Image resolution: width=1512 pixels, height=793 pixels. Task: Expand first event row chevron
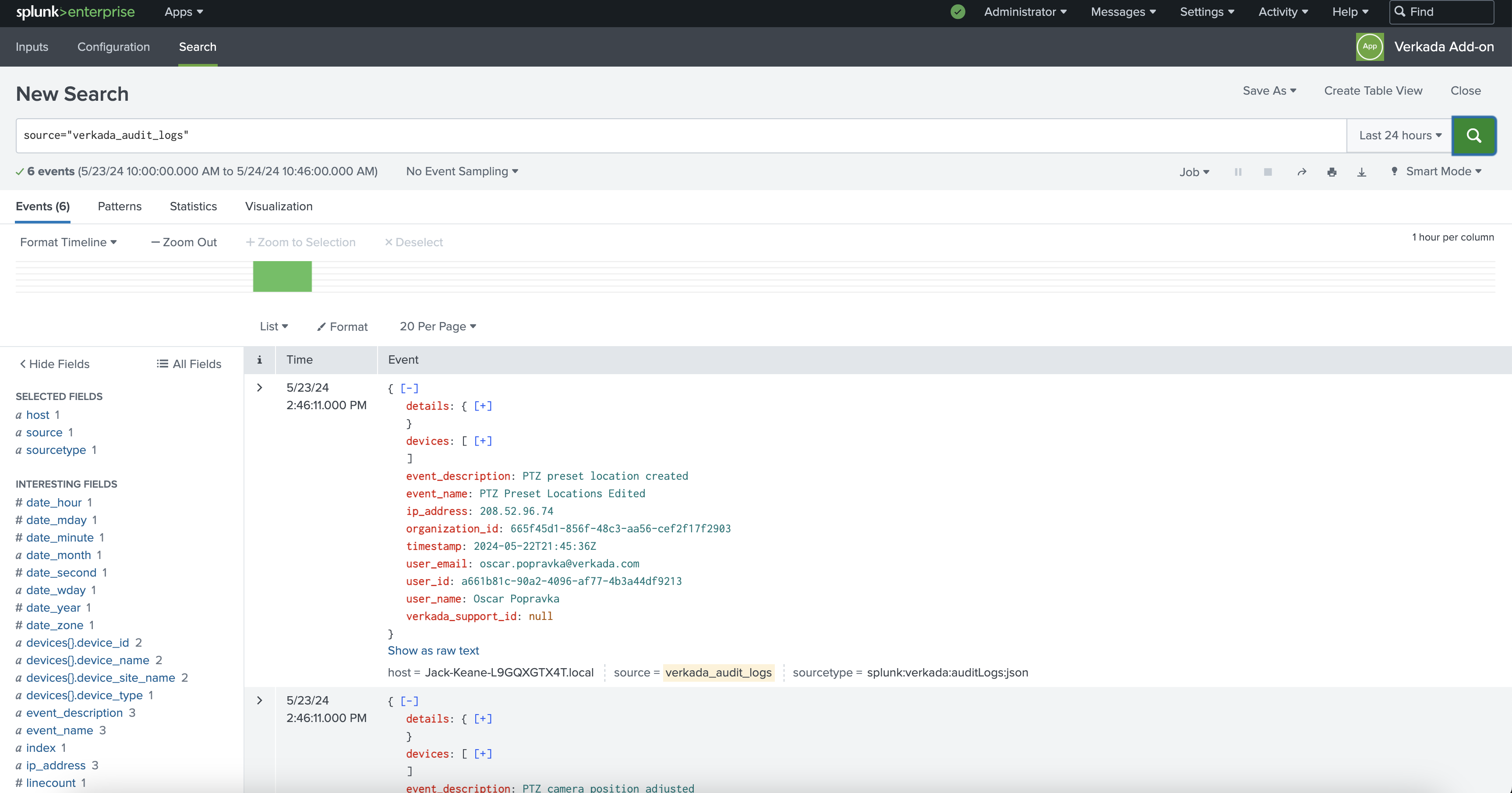pos(259,387)
